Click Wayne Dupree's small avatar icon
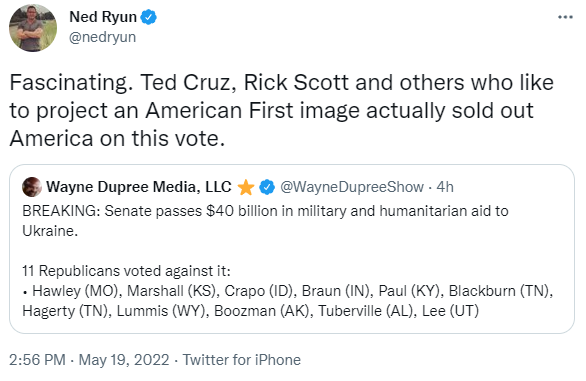 pos(32,187)
